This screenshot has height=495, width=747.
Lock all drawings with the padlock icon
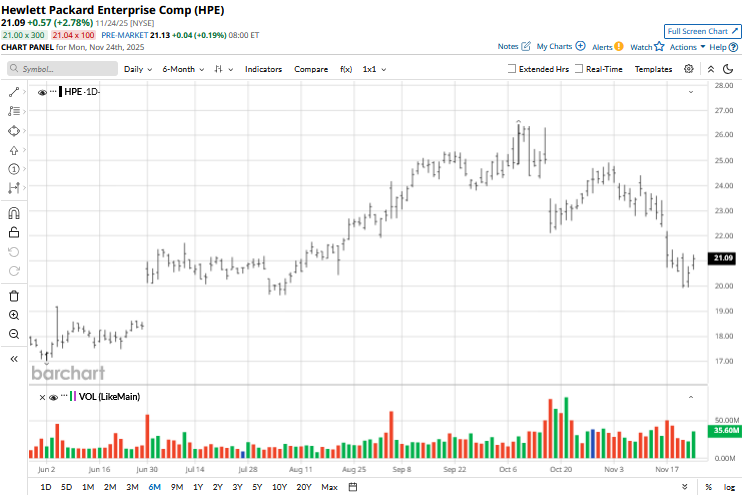click(x=14, y=232)
